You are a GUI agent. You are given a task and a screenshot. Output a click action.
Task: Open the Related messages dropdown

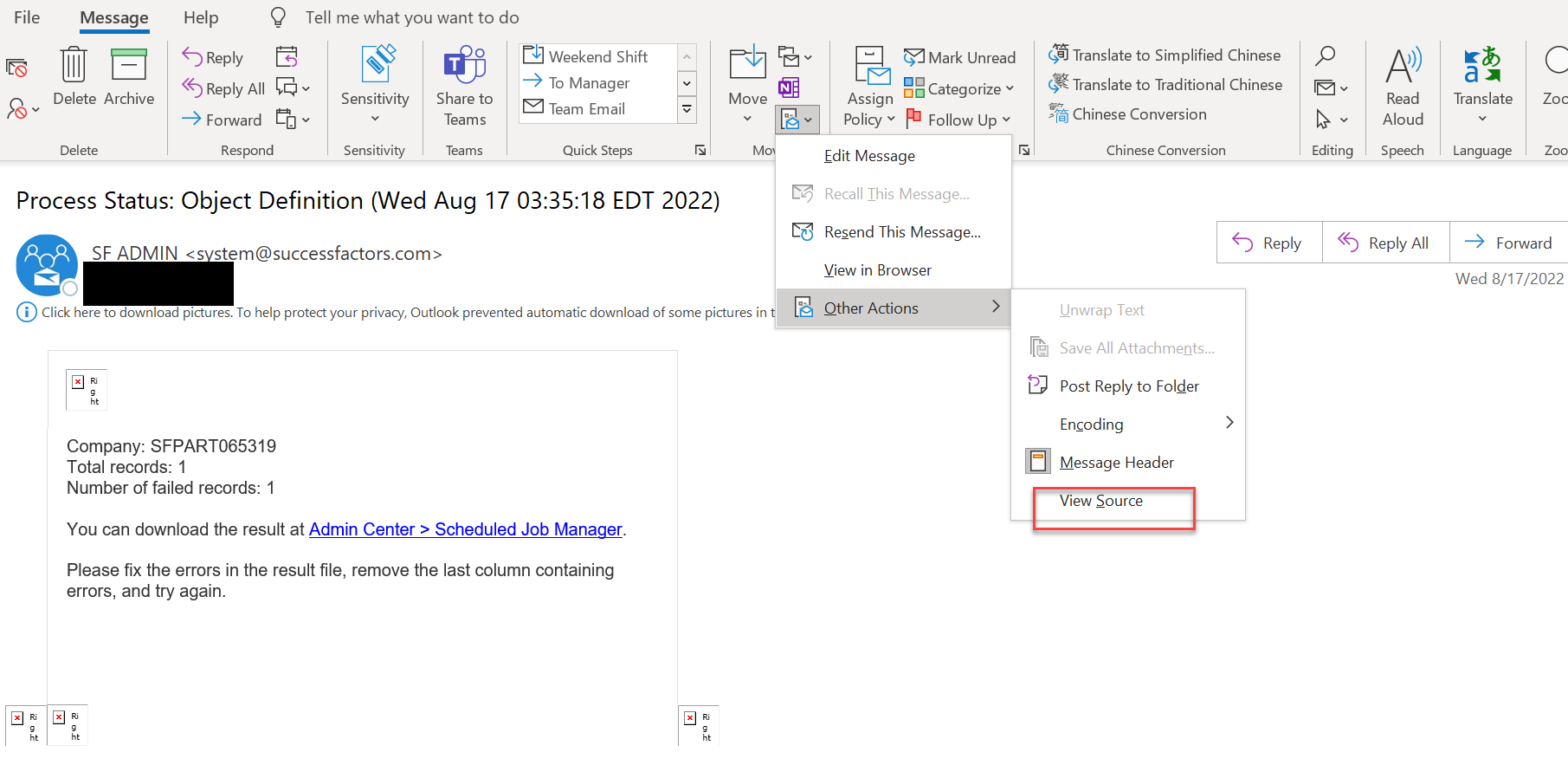pos(1332,88)
